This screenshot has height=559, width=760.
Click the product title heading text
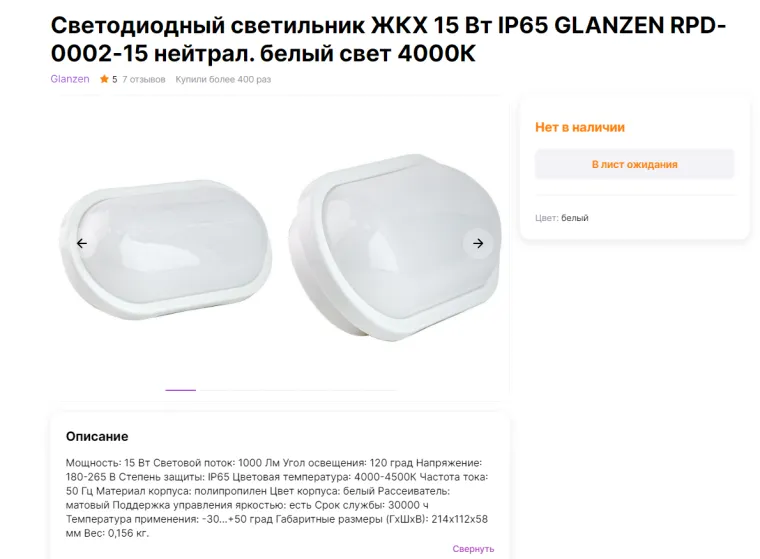click(388, 39)
